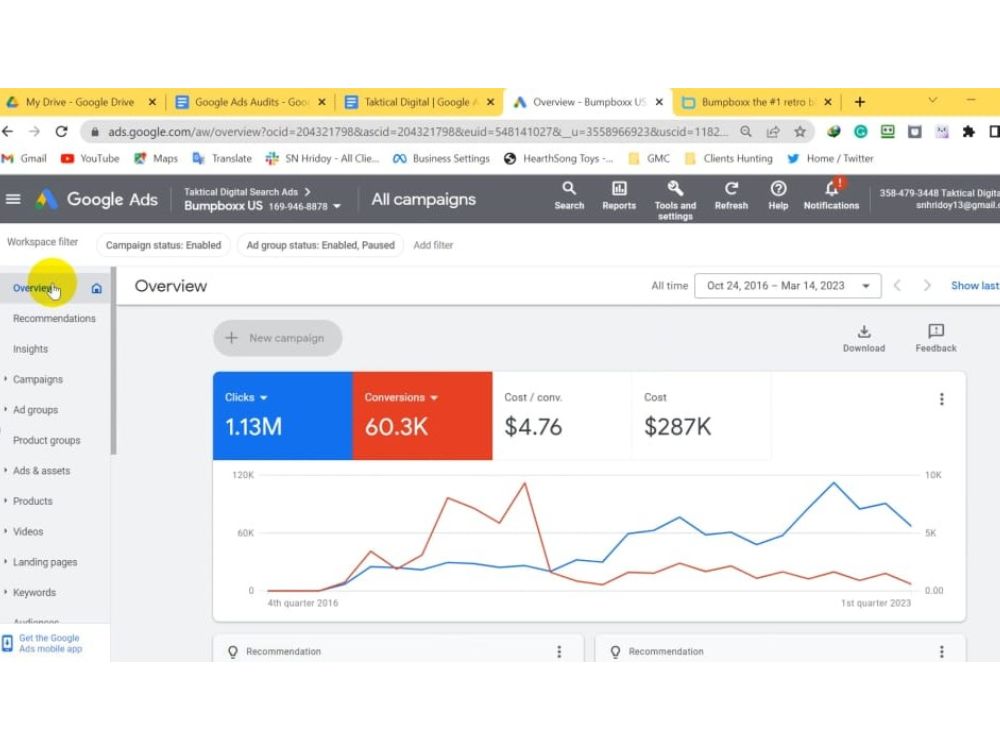1000x750 pixels.
Task: Expand the Products sidebar section
Action: (x=6, y=501)
